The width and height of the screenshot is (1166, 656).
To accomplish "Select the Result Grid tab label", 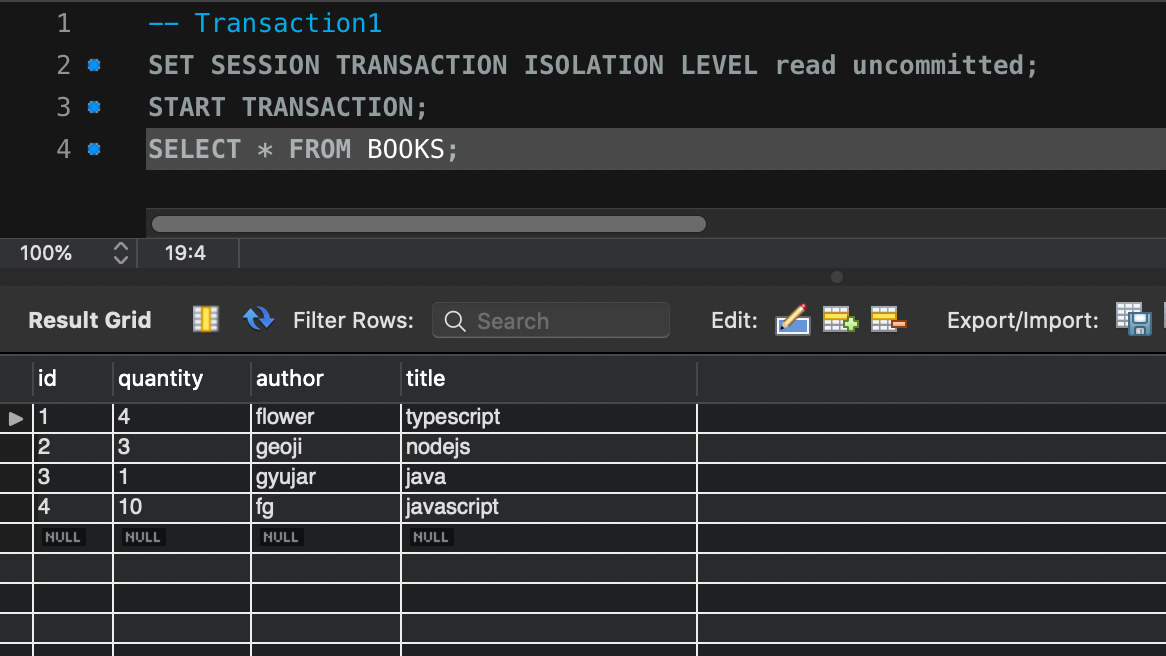I will coord(90,320).
